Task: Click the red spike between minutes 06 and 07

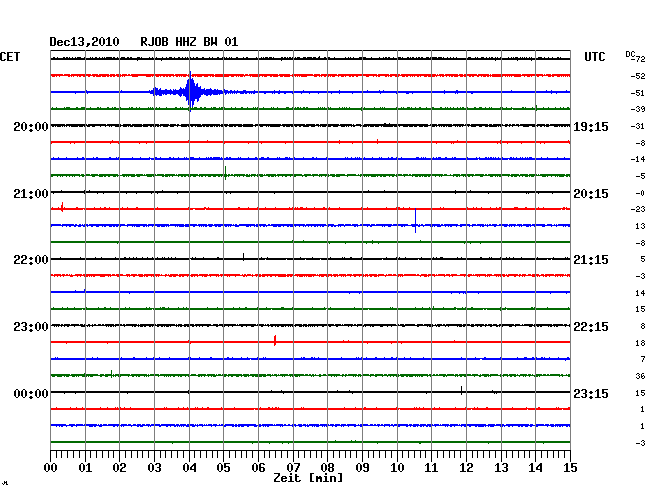Action: click(275, 340)
